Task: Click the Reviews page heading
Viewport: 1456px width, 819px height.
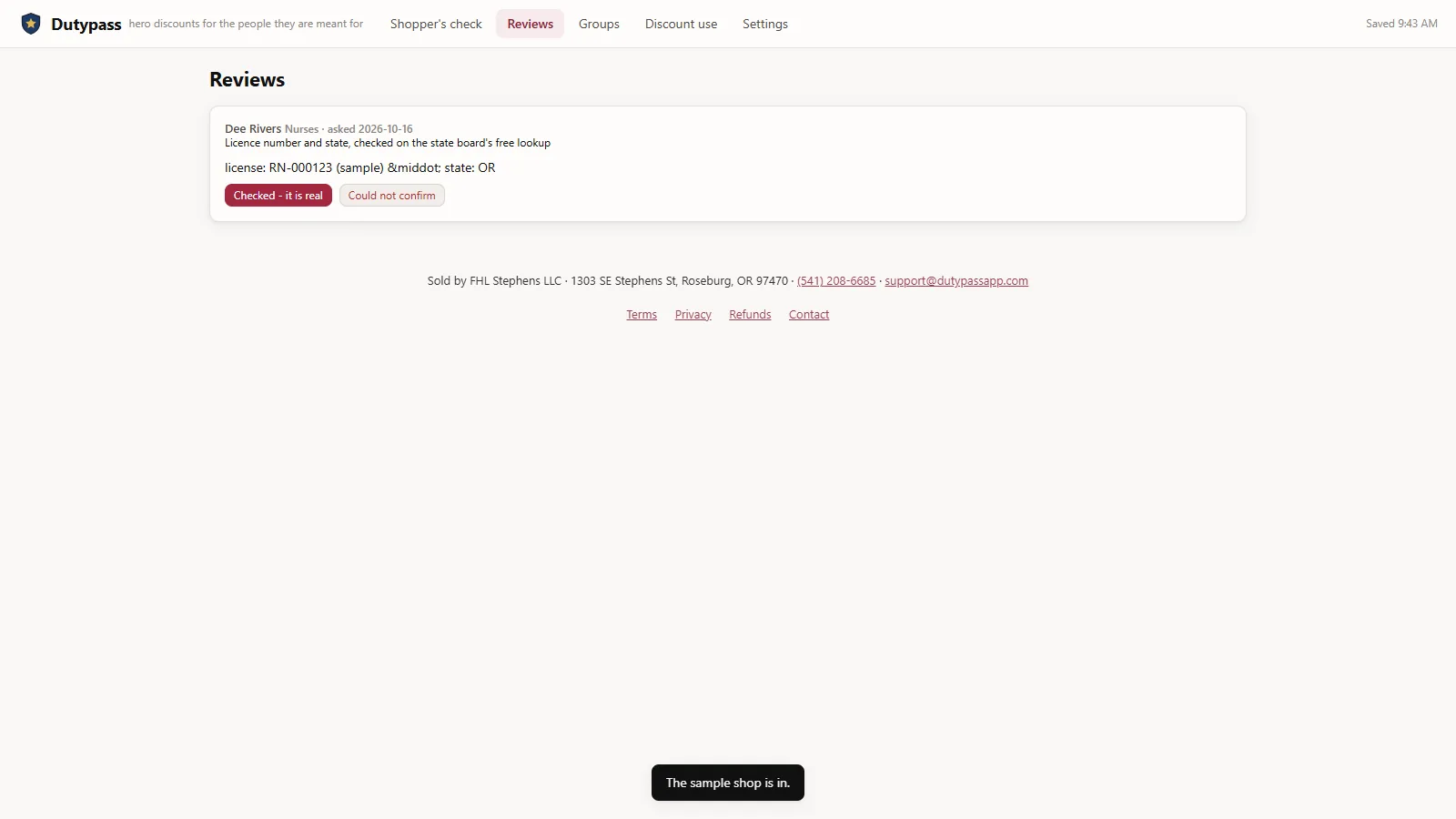Action: 248,80
